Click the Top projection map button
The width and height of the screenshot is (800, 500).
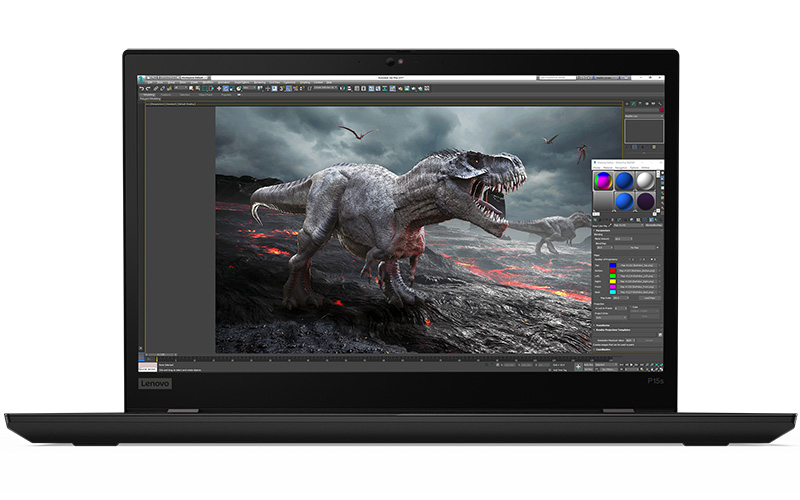click(x=637, y=265)
